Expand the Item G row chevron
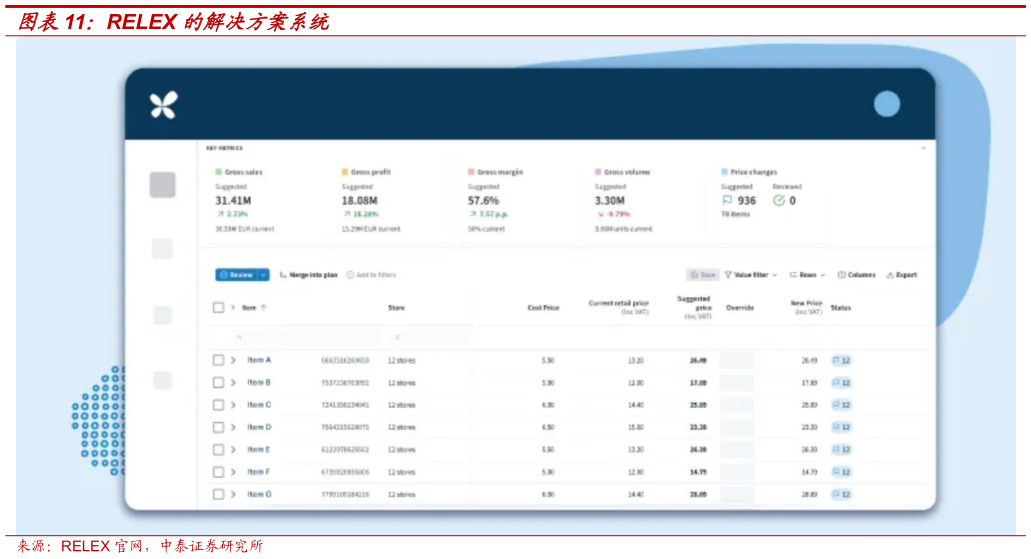The image size is (1031, 559). pyautogui.click(x=233, y=495)
